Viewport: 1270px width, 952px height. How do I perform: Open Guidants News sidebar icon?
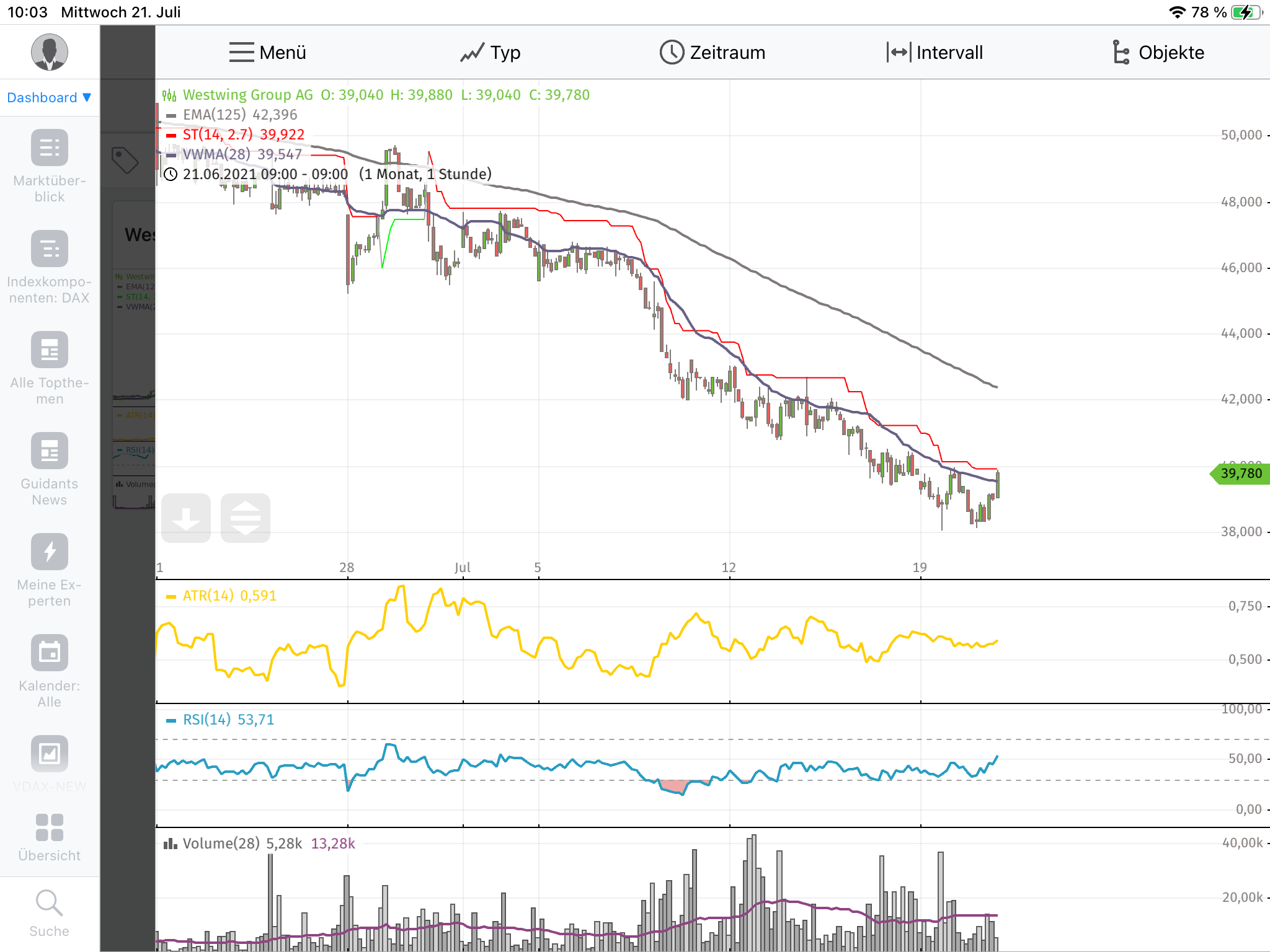[x=49, y=451]
